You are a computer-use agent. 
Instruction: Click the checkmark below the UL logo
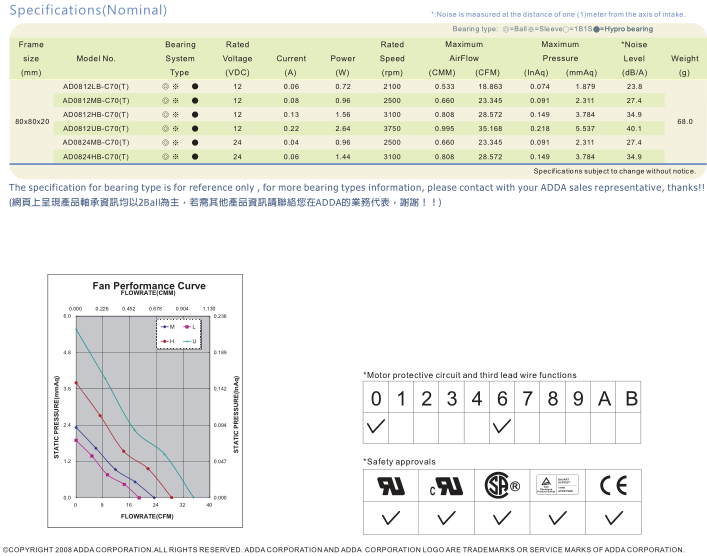click(391, 518)
